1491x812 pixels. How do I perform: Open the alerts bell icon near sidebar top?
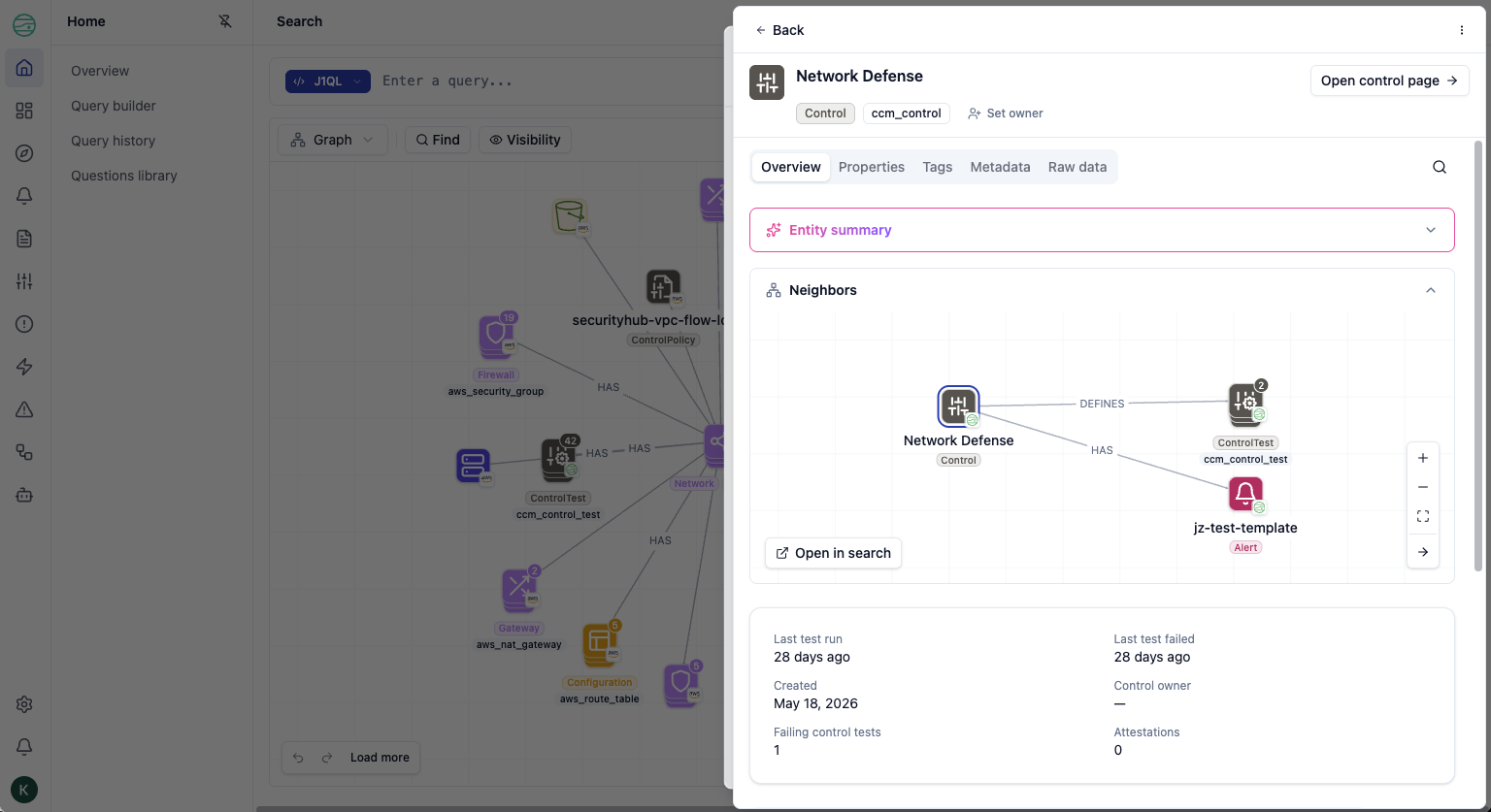[x=24, y=196]
